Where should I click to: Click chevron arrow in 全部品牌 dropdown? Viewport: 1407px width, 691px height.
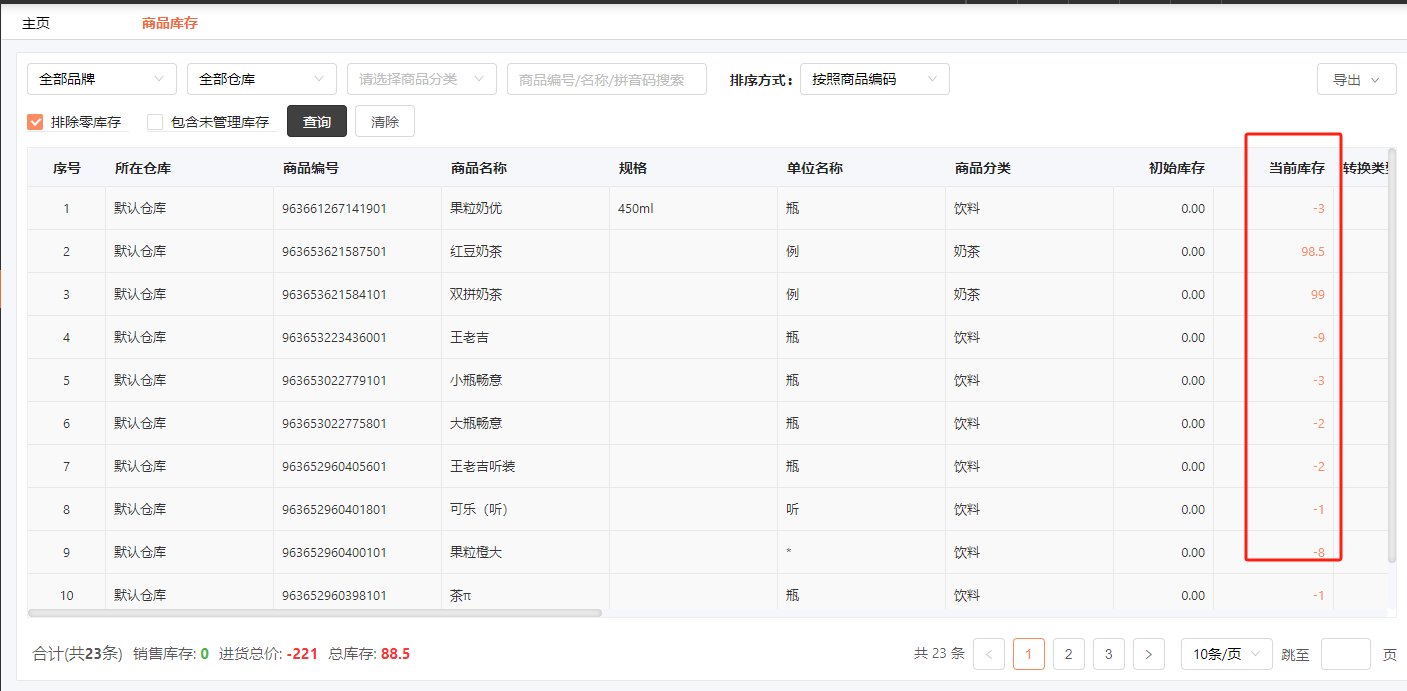159,79
